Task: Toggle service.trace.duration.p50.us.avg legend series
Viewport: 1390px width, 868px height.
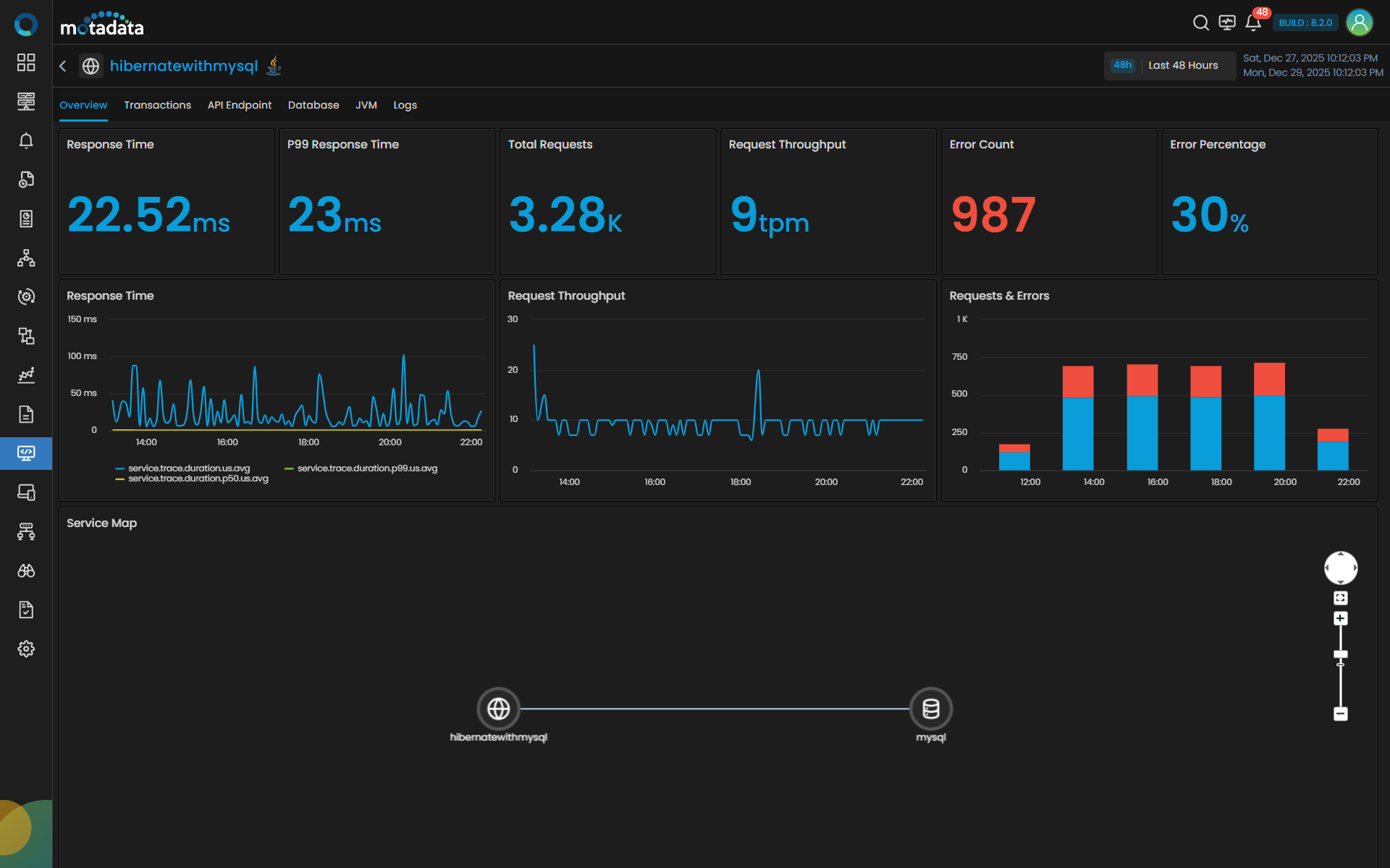Action: tap(198, 479)
